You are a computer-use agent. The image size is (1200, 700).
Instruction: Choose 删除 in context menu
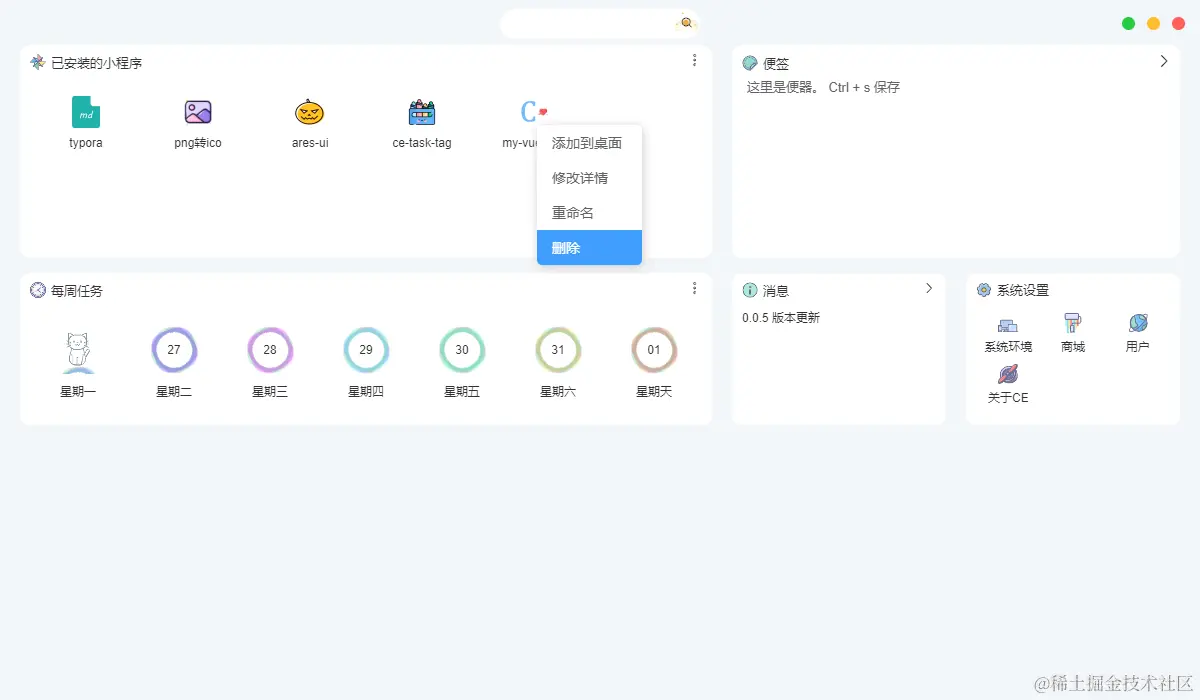click(589, 248)
